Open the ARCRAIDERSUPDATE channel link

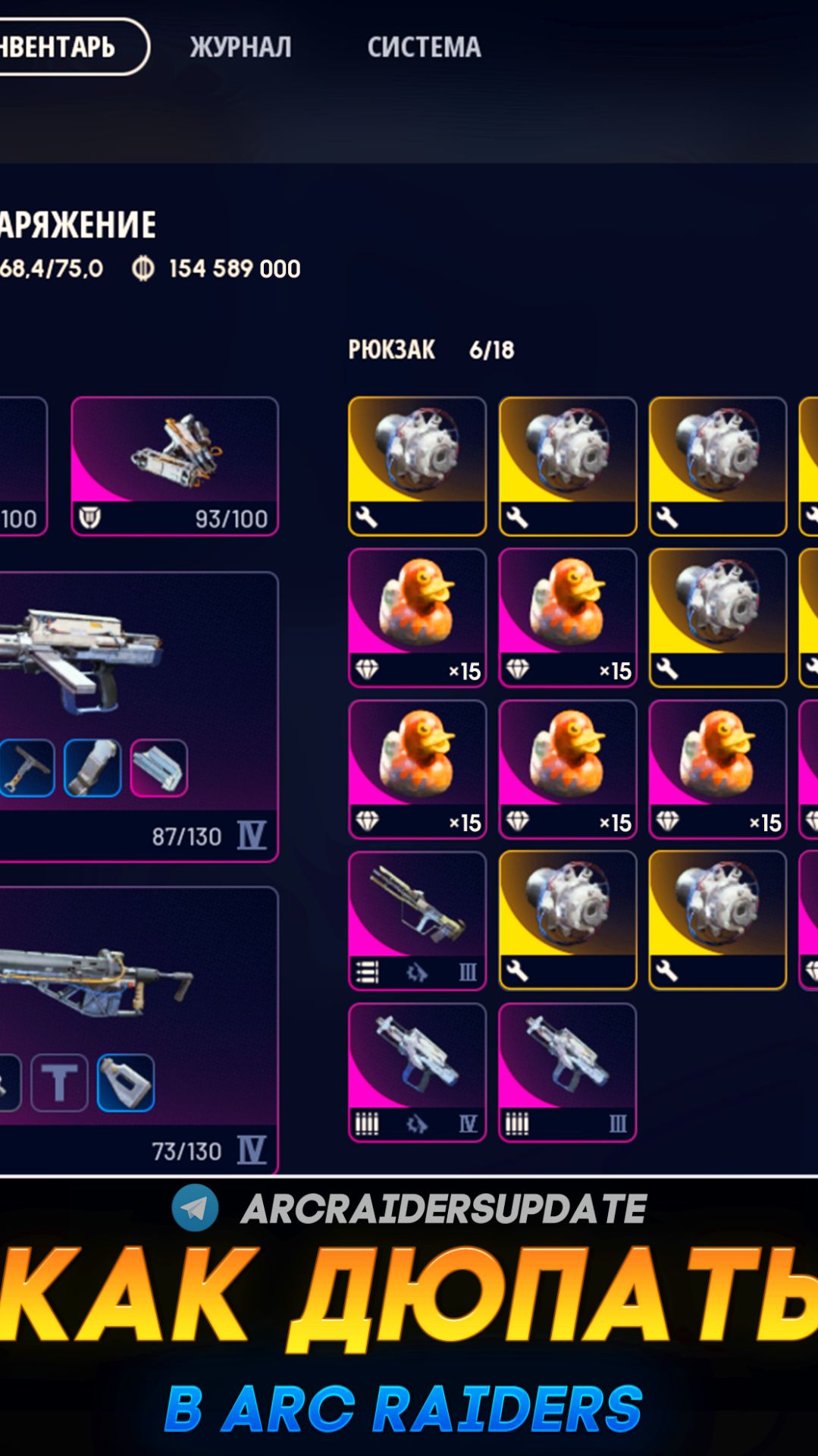(x=443, y=1209)
